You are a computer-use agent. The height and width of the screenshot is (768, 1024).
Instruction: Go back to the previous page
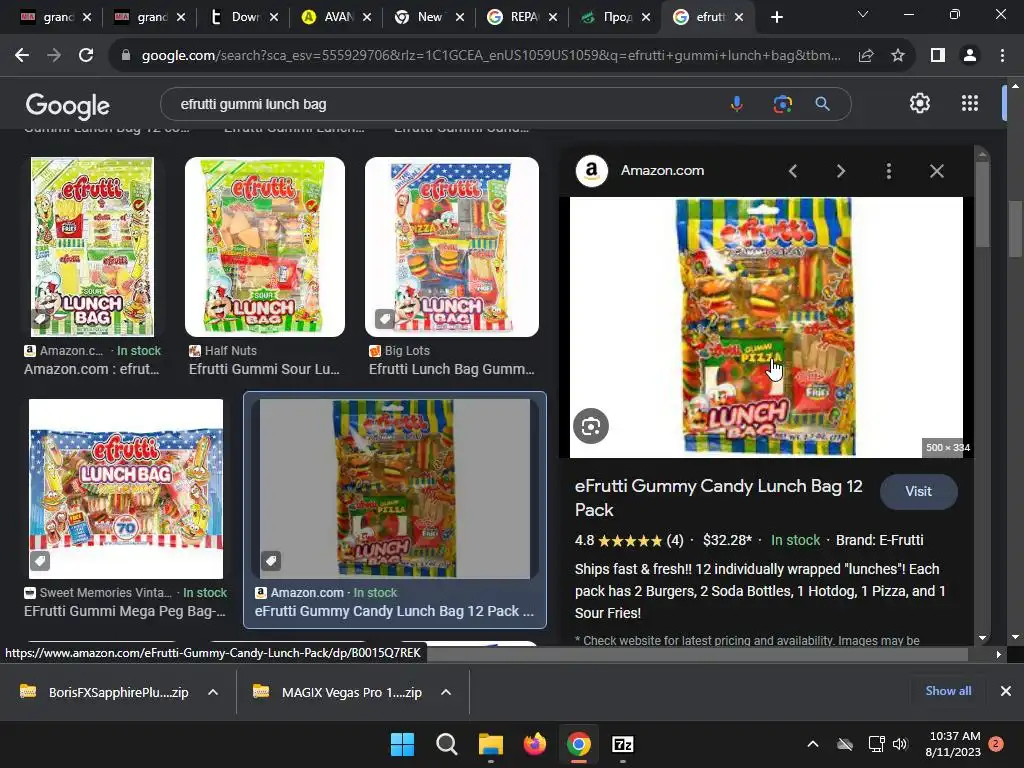coord(22,56)
